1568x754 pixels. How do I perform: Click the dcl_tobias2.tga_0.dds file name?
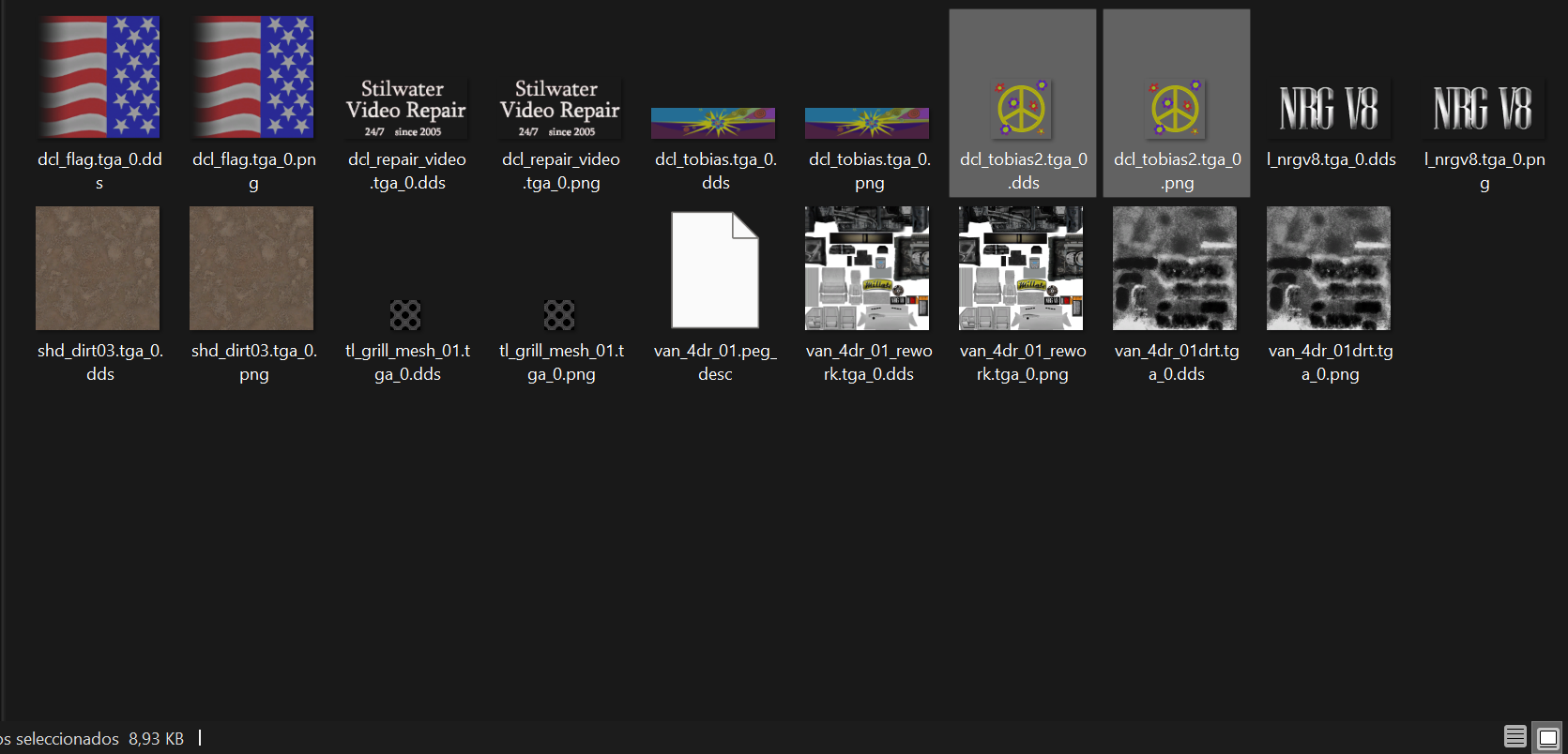click(x=1024, y=171)
